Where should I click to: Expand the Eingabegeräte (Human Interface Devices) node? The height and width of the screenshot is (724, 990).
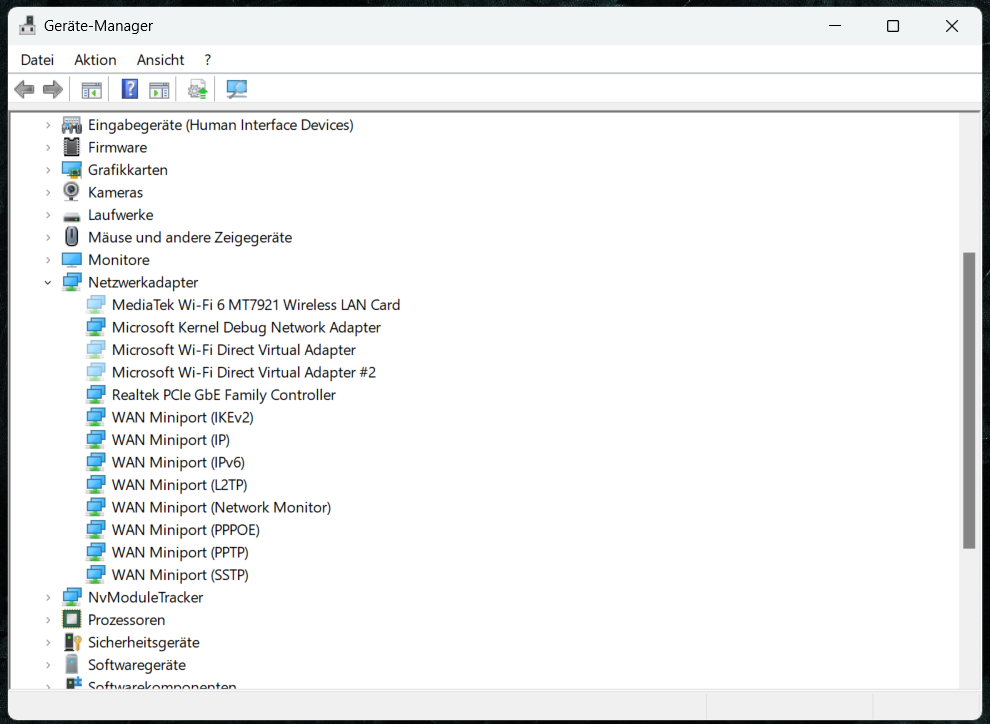[48, 125]
